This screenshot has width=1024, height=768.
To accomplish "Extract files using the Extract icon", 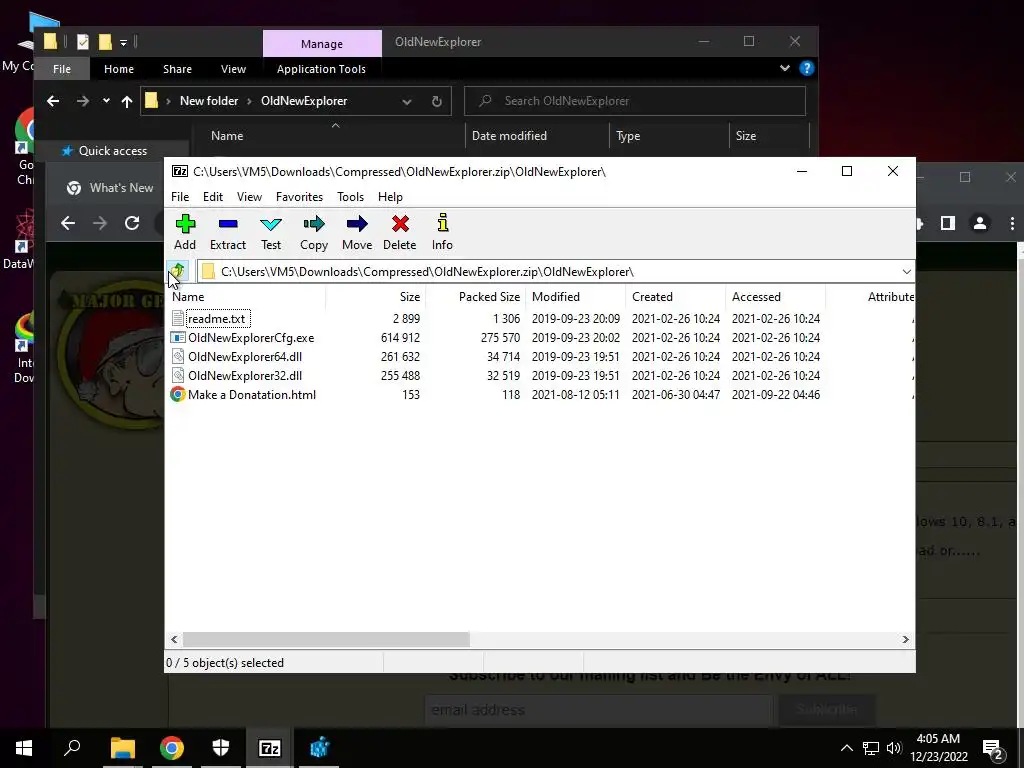I will pyautogui.click(x=228, y=232).
